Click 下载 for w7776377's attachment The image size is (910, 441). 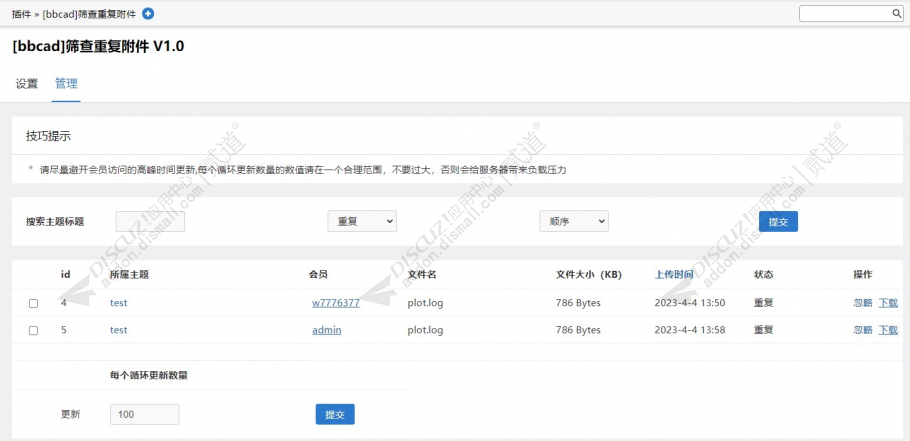[x=888, y=303]
